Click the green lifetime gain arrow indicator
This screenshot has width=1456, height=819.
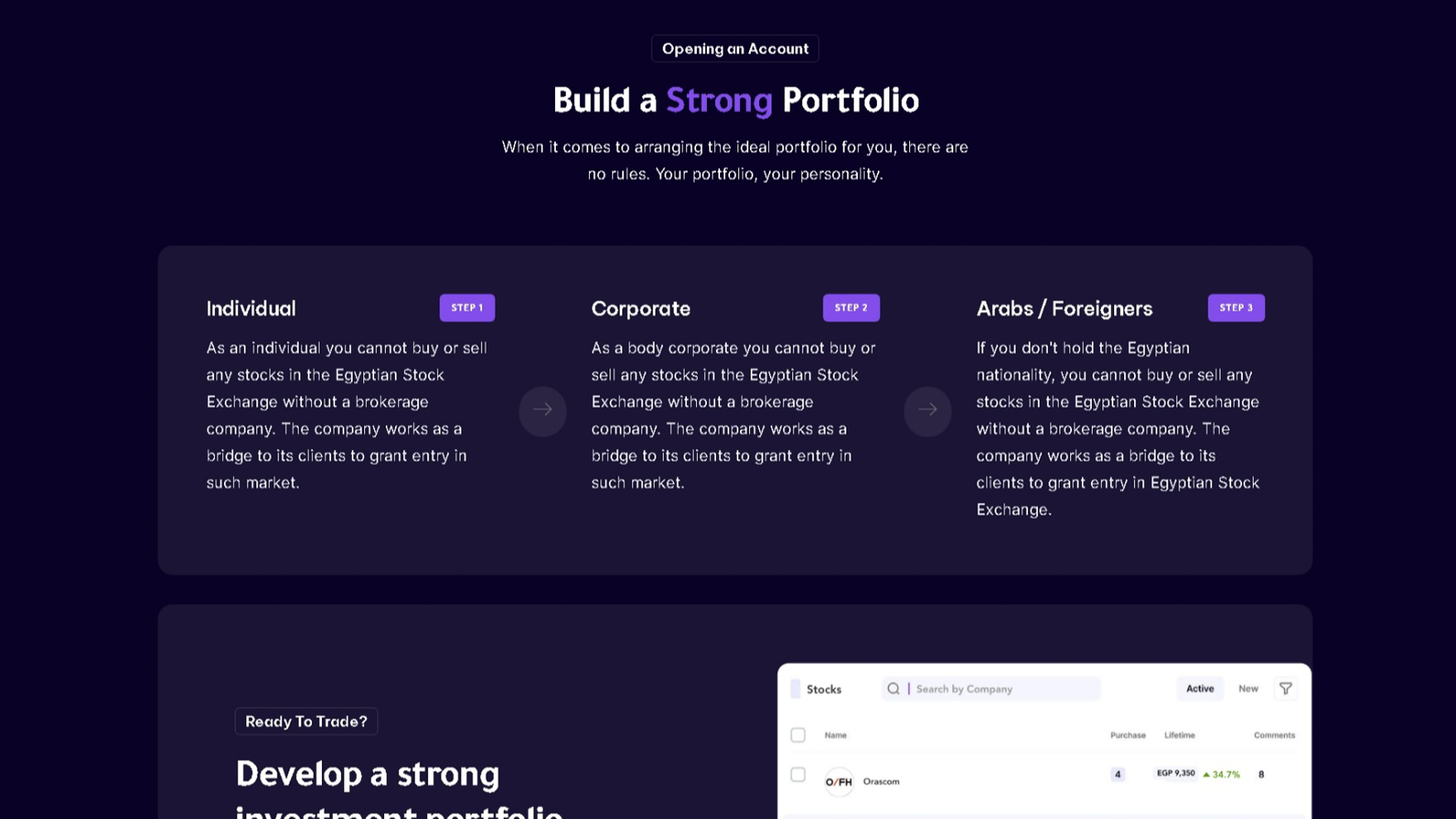[x=1207, y=774]
